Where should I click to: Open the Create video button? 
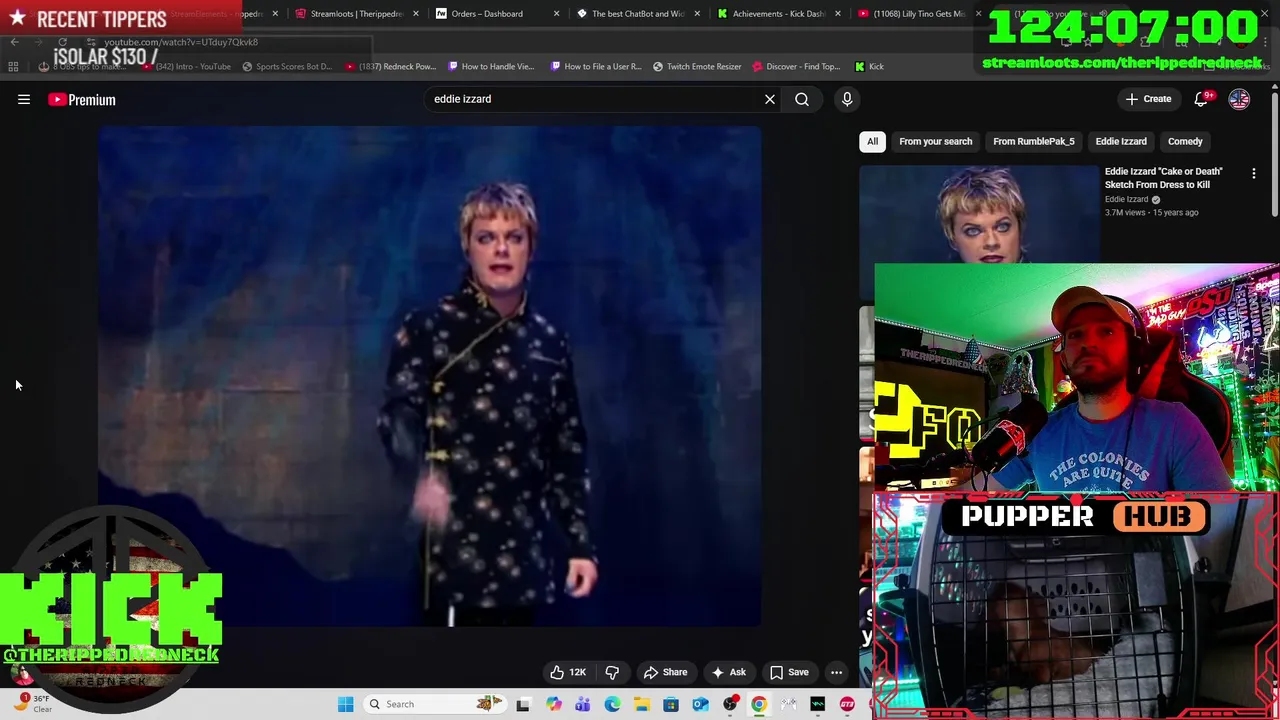[1148, 99]
